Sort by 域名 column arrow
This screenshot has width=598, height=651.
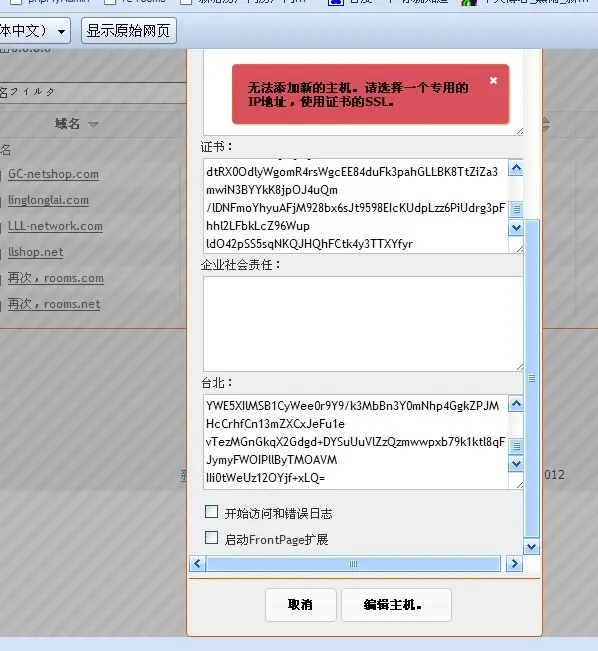tap(93, 125)
